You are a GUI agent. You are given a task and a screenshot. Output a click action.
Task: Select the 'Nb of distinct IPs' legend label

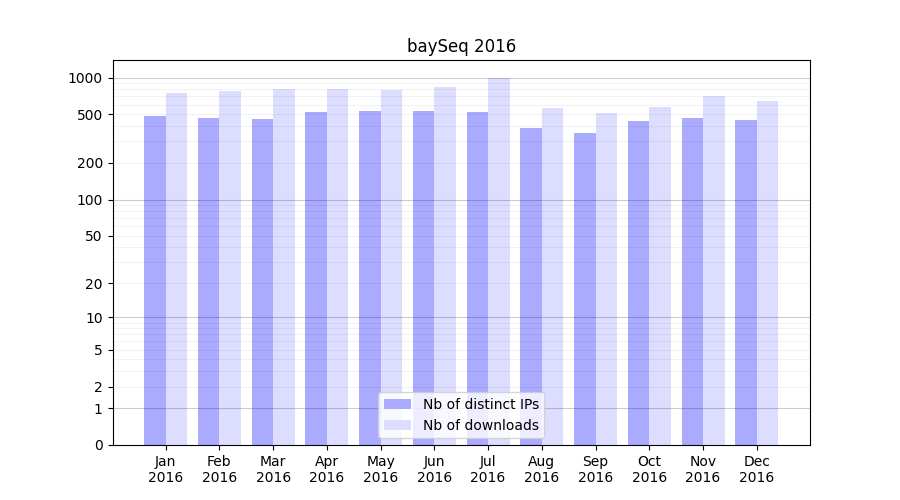pos(480,404)
